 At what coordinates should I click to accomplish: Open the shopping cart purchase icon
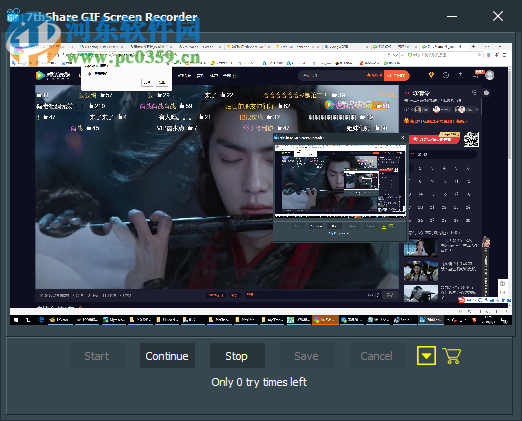(x=452, y=355)
